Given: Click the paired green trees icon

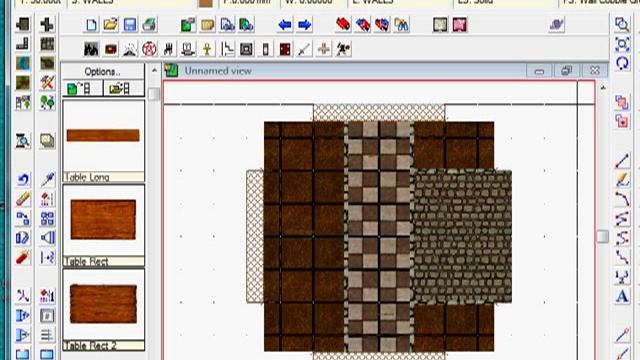Looking at the screenshot, I should (47, 102).
